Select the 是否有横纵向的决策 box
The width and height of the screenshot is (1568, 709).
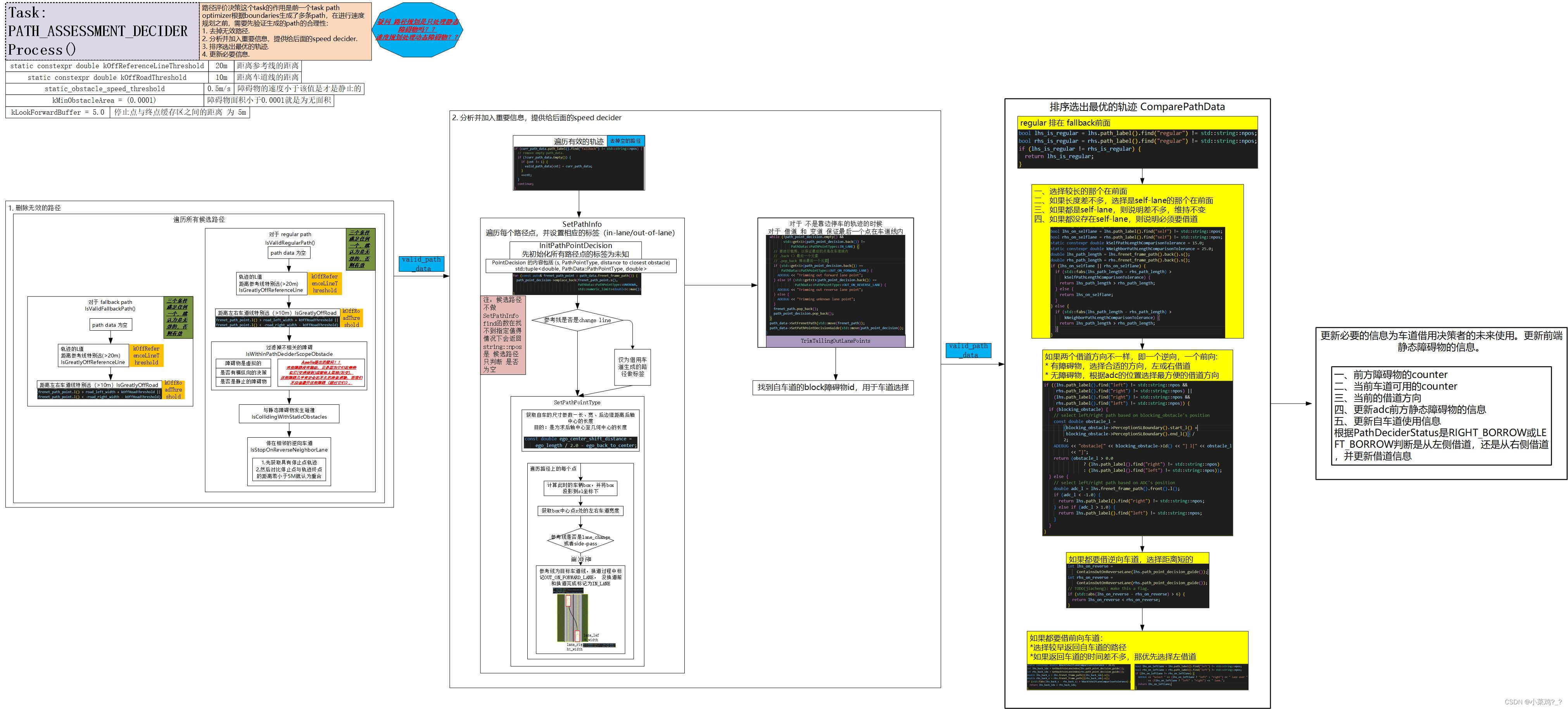click(x=243, y=373)
